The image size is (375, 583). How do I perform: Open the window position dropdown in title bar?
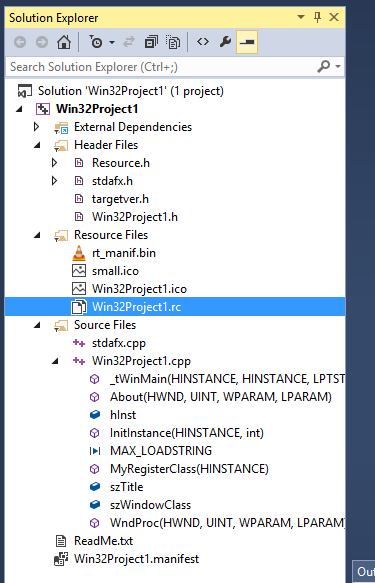click(x=301, y=17)
